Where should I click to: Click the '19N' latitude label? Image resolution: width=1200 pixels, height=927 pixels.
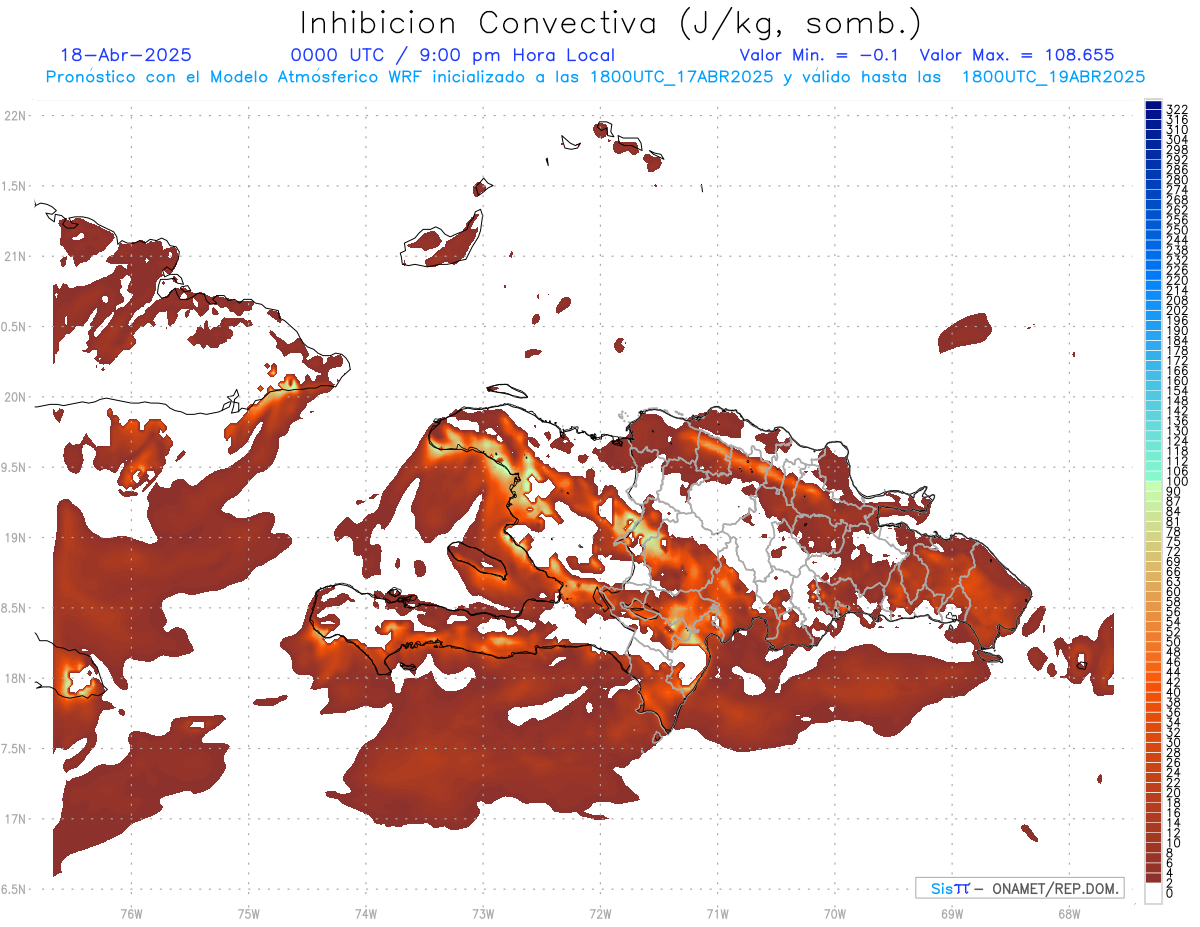[16, 538]
